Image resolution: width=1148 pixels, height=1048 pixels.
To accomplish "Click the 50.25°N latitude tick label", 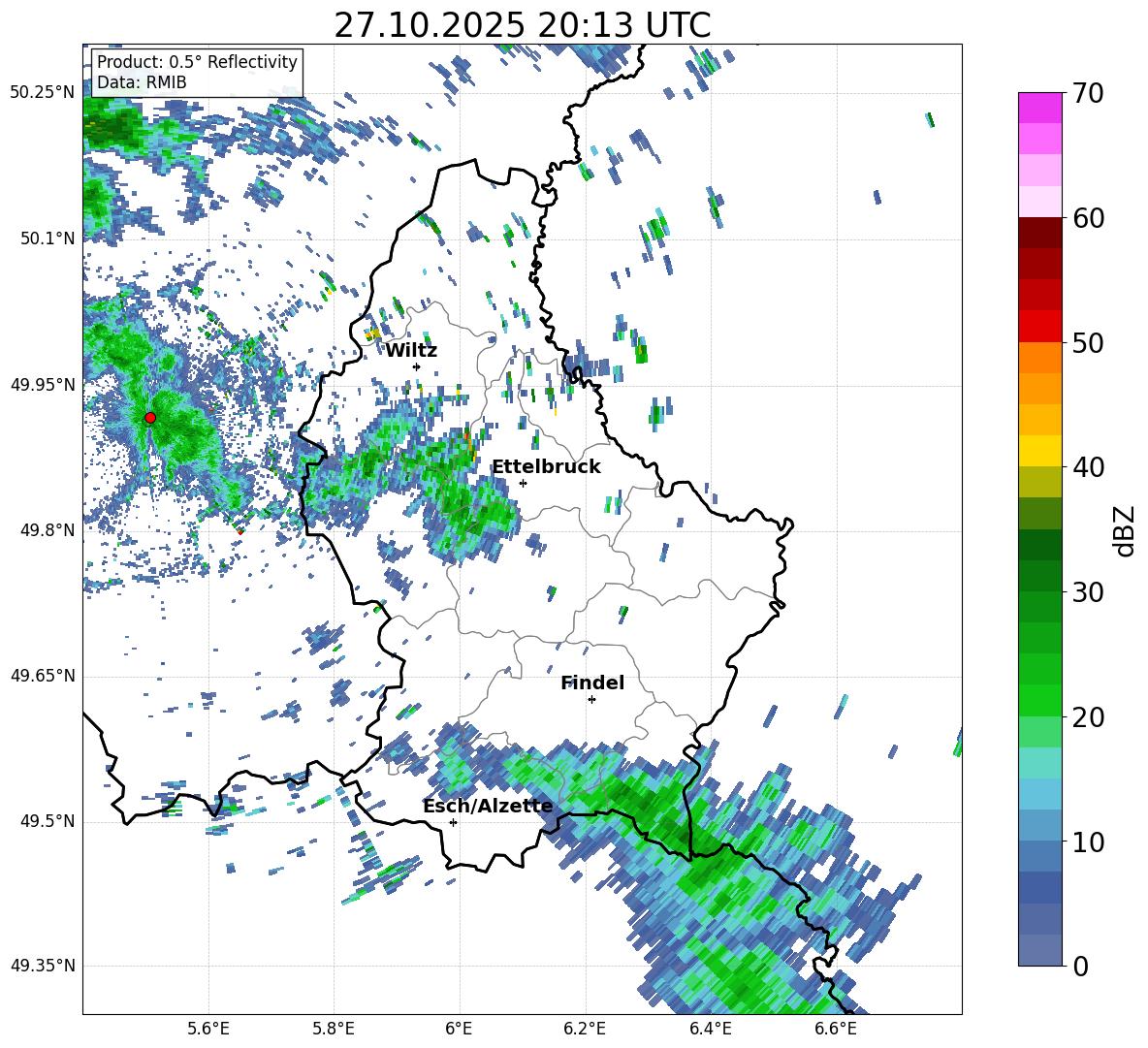I will pos(43,93).
